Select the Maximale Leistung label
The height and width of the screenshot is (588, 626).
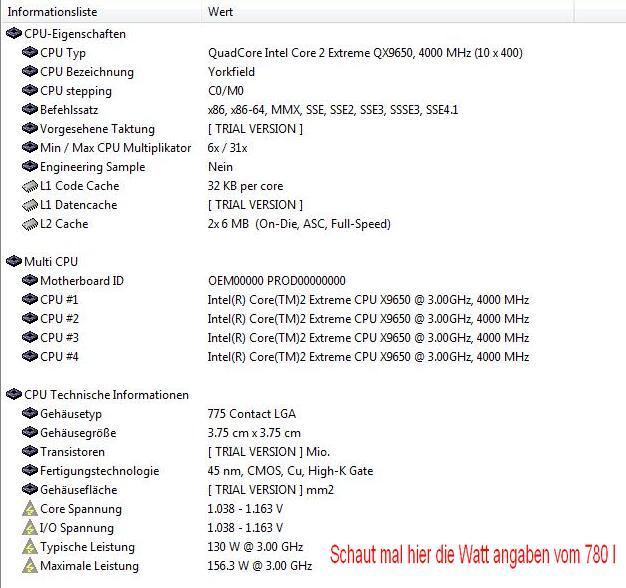click(89, 566)
